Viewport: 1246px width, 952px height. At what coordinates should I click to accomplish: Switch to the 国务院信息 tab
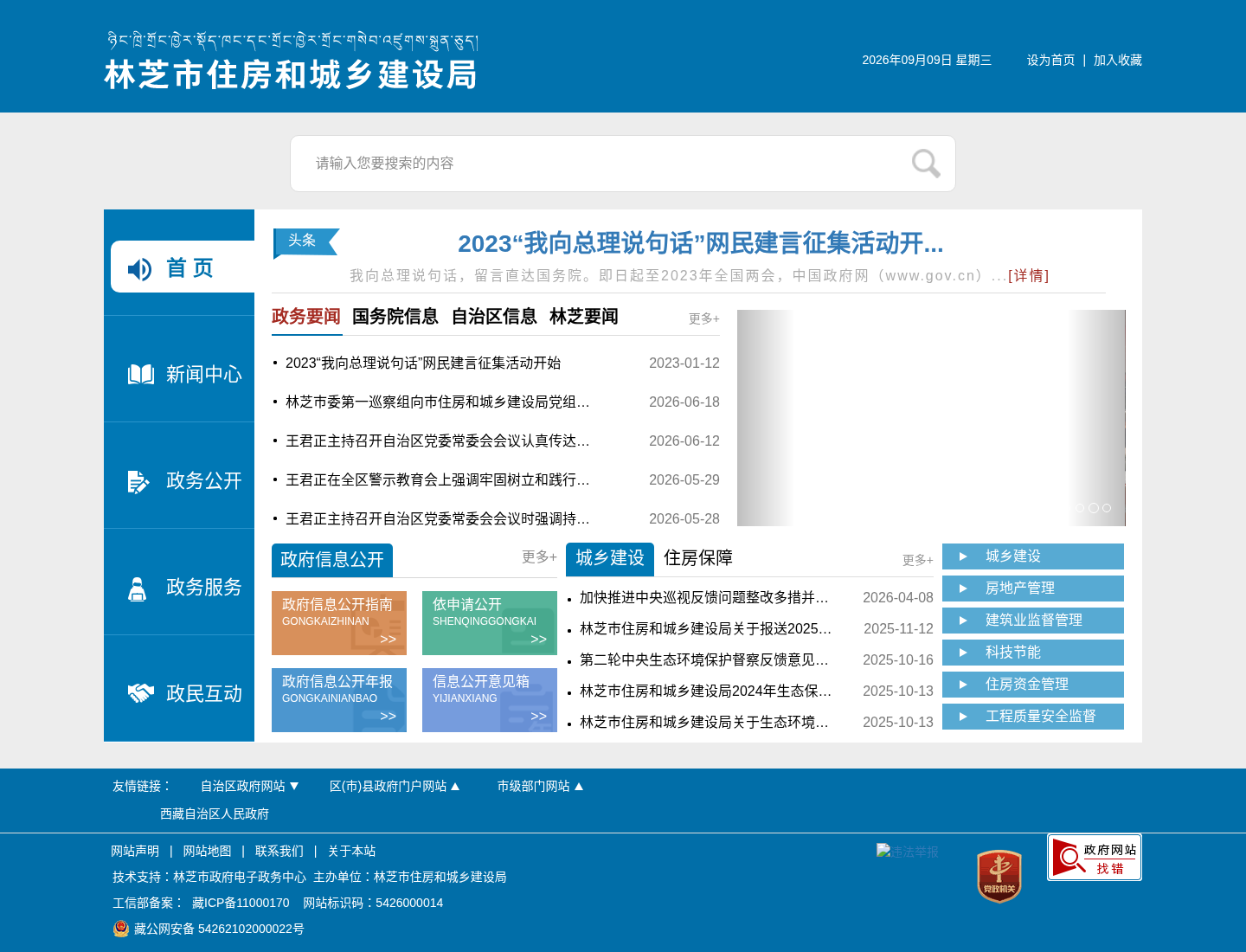[x=395, y=317]
